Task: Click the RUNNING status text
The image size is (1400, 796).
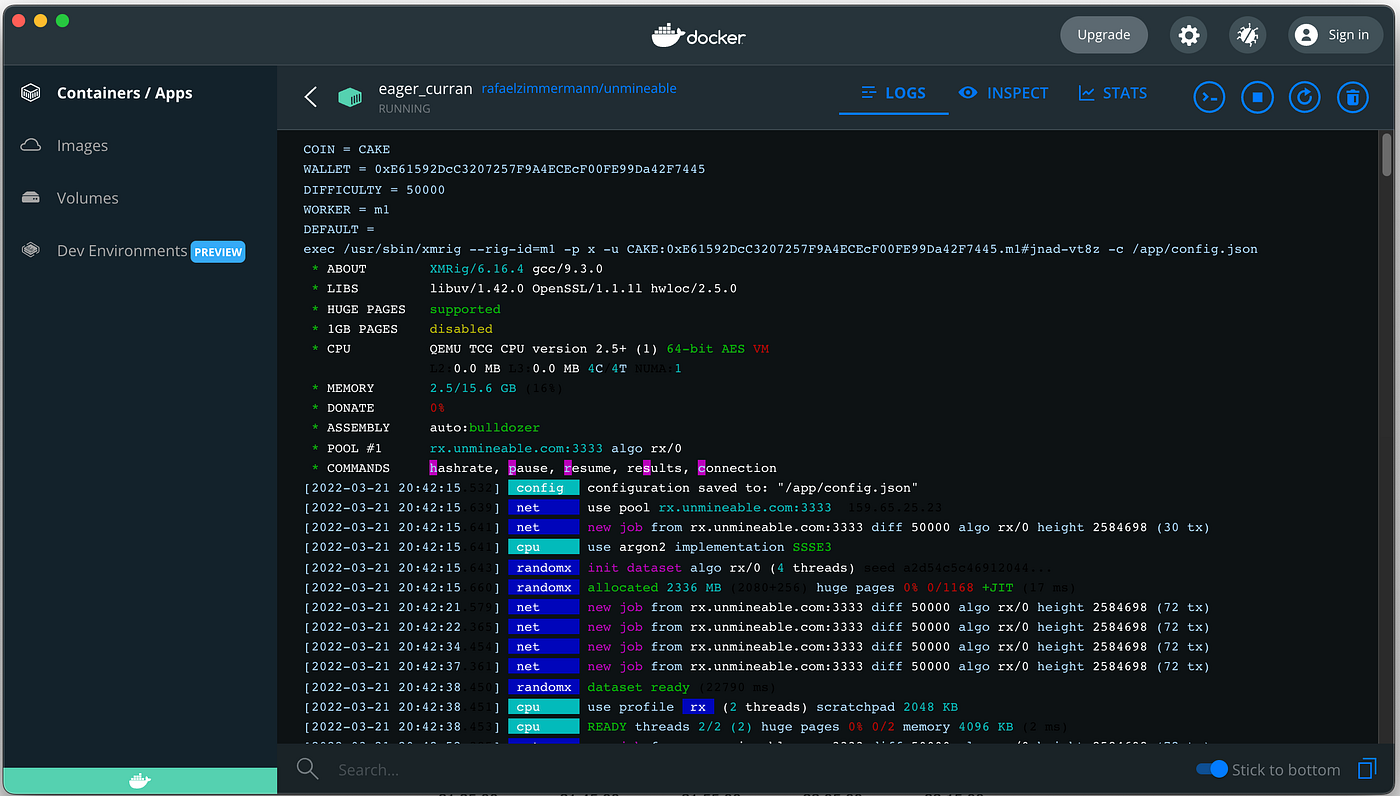Action: (404, 108)
